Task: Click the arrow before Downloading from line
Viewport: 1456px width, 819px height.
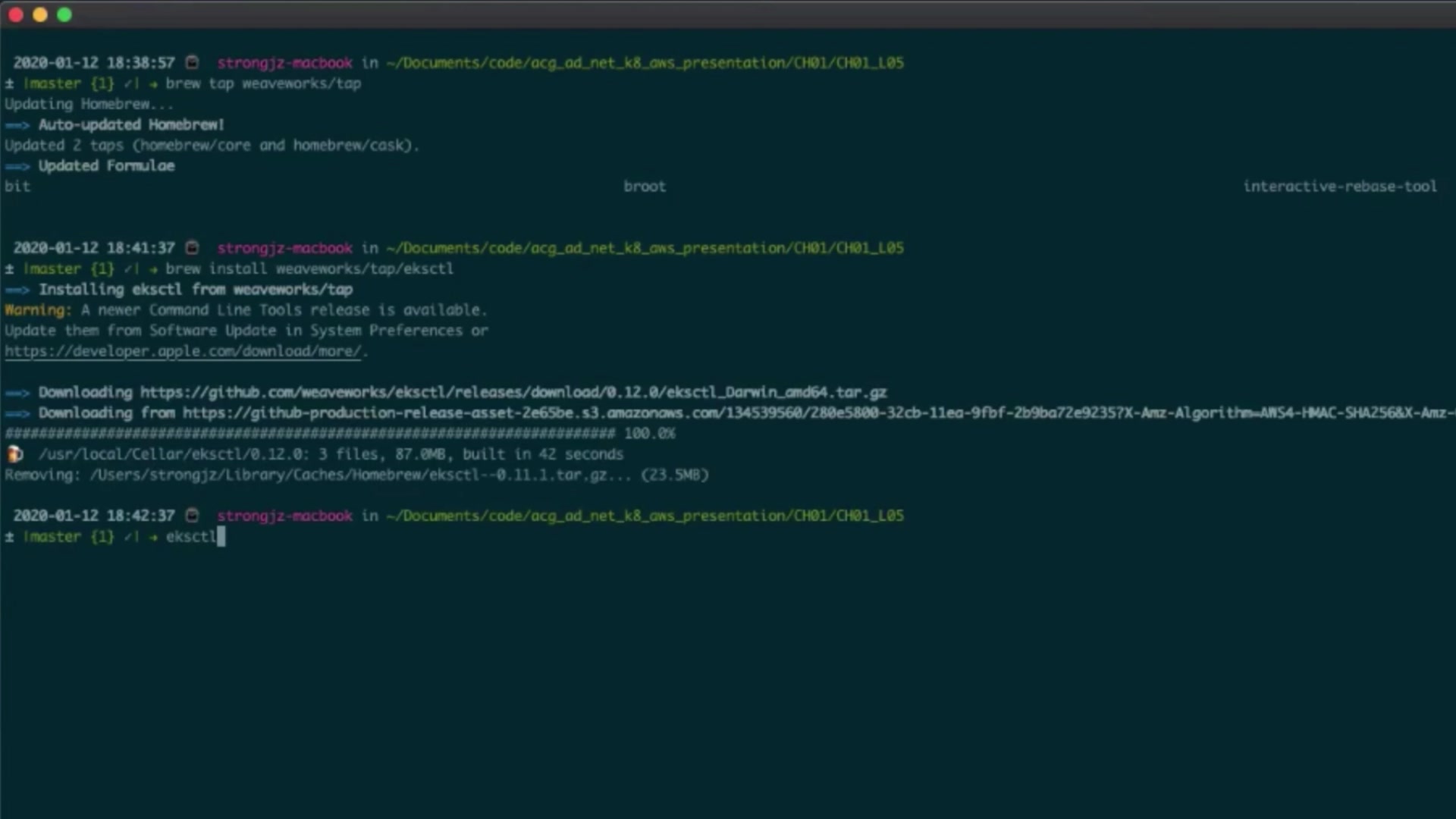Action: [x=17, y=413]
